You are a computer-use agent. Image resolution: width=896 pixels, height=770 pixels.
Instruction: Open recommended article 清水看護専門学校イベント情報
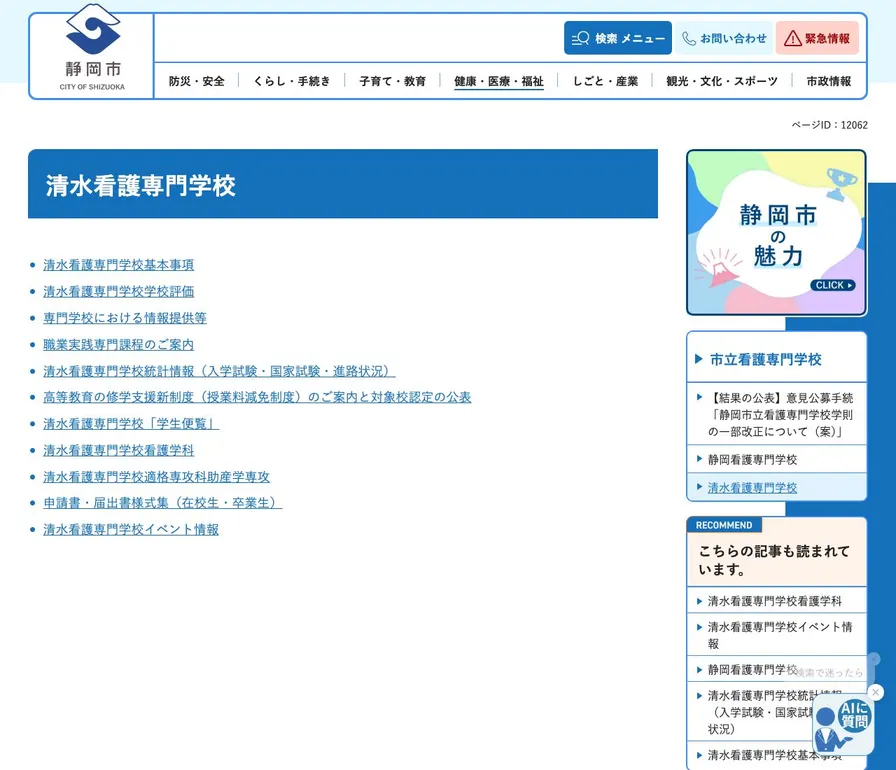[777, 635]
